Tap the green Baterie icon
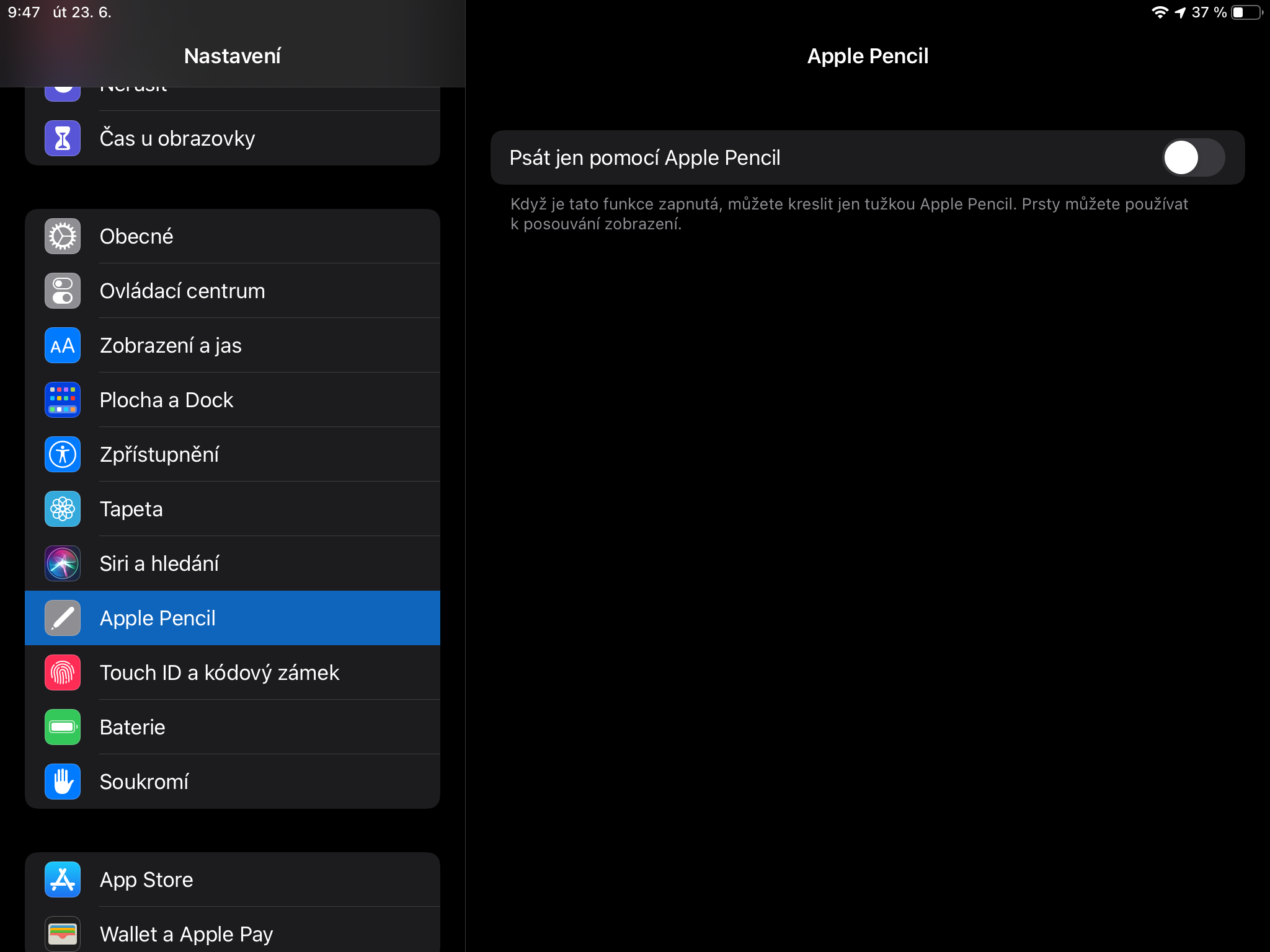Image resolution: width=1270 pixels, height=952 pixels. click(63, 727)
